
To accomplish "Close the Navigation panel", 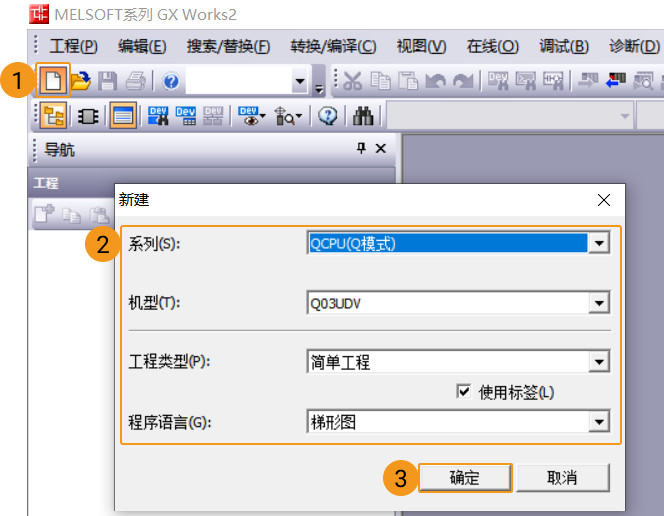I will tap(381, 149).
